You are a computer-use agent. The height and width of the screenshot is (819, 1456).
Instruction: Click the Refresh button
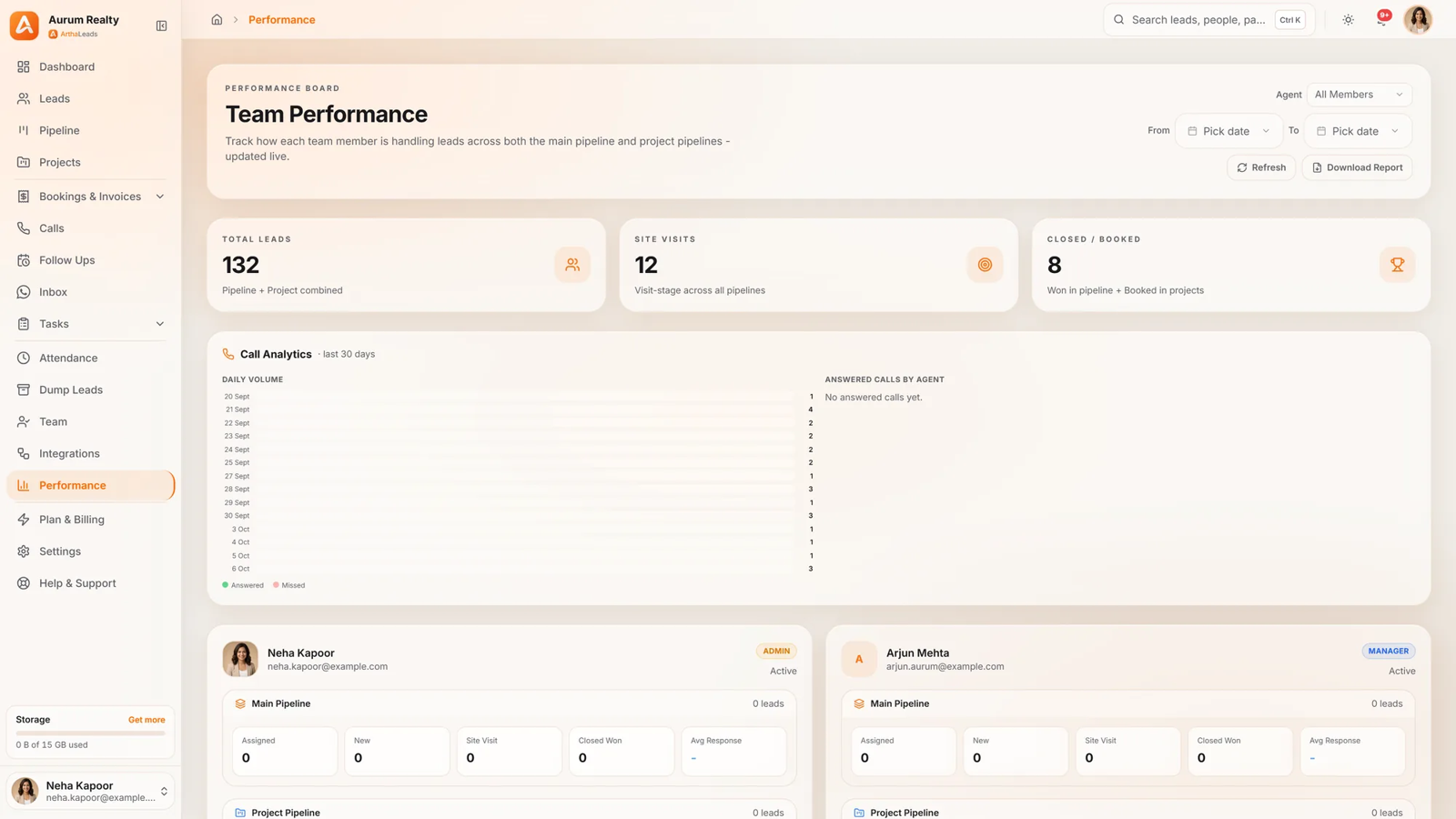(1261, 167)
